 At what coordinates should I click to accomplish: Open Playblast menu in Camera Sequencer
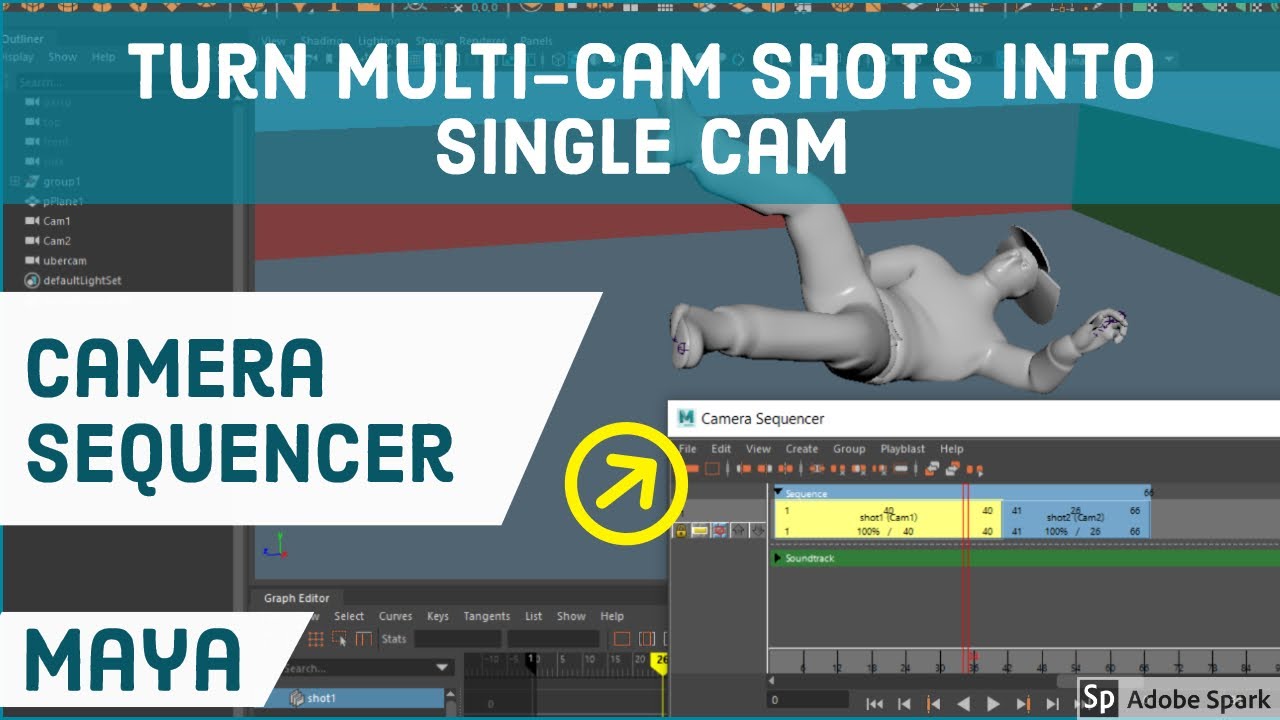coord(902,449)
